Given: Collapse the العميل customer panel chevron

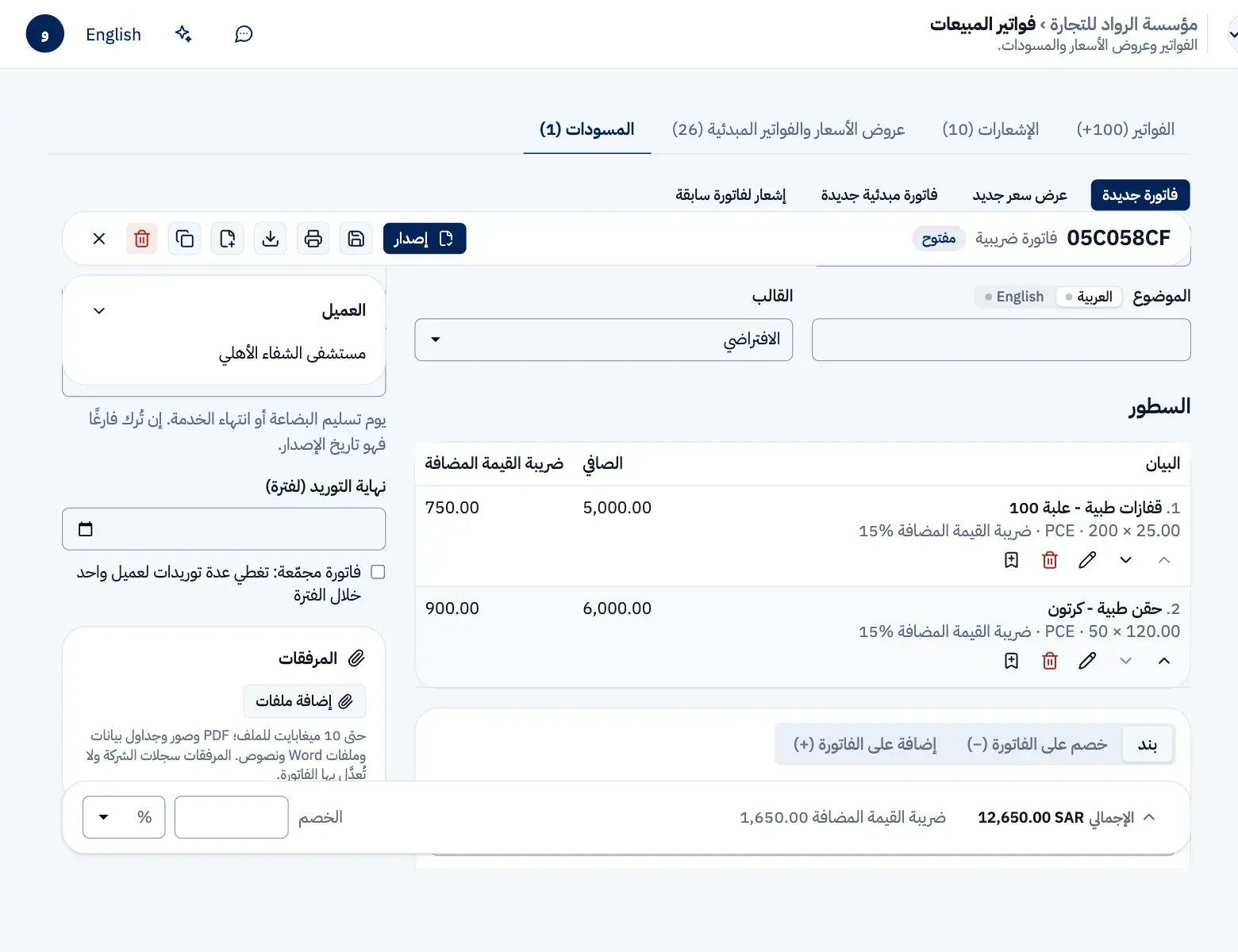Looking at the screenshot, I should click(x=99, y=311).
